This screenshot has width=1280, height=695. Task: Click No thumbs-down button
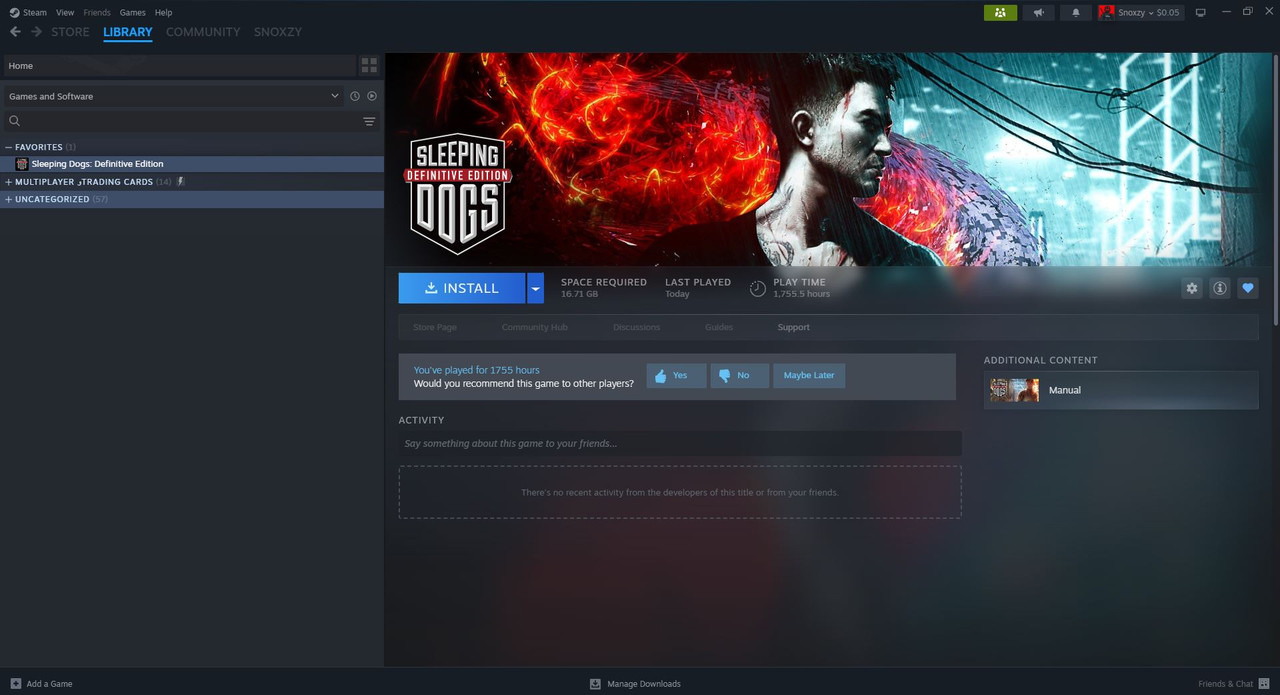coord(739,376)
